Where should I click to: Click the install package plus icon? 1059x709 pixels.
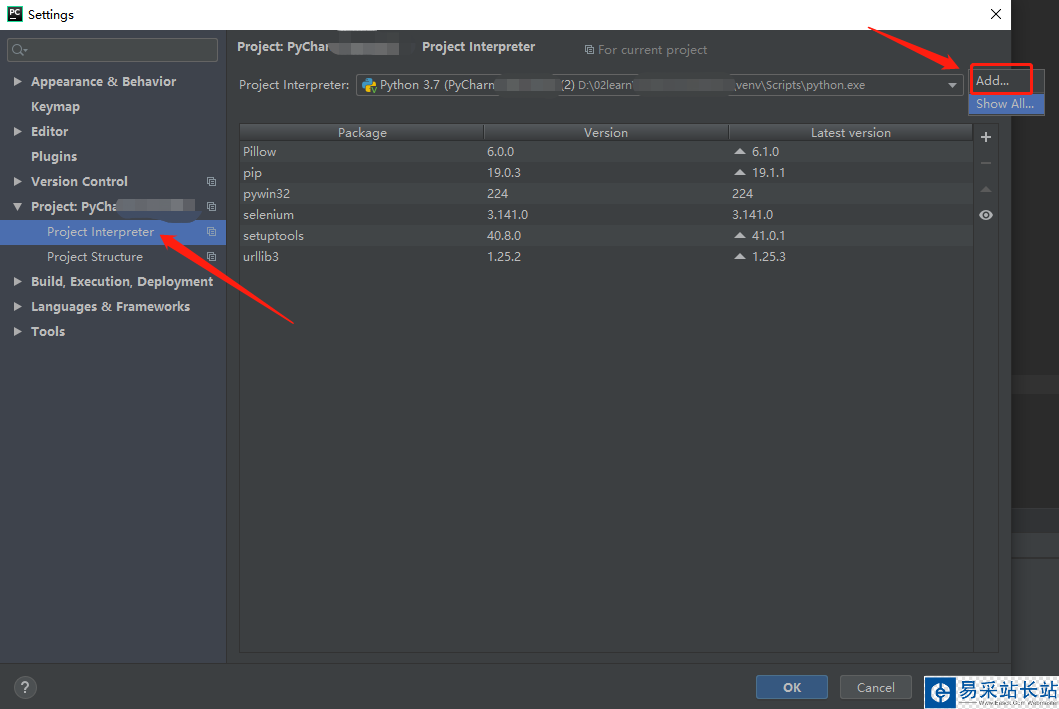click(985, 137)
